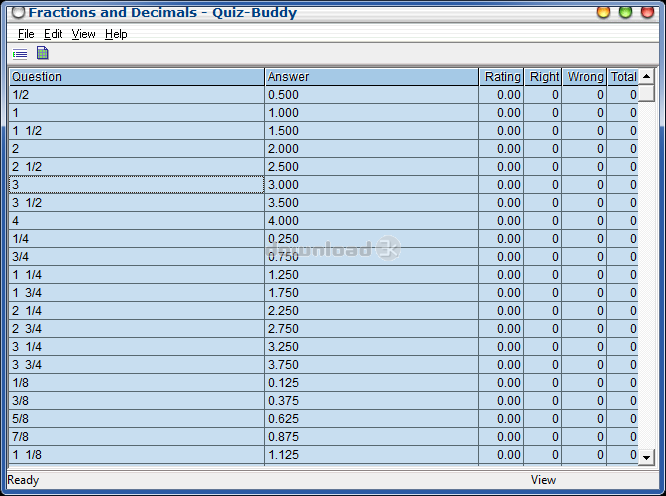Select question cell "1/8"
Screen dimensions: 666x496
pos(137,383)
